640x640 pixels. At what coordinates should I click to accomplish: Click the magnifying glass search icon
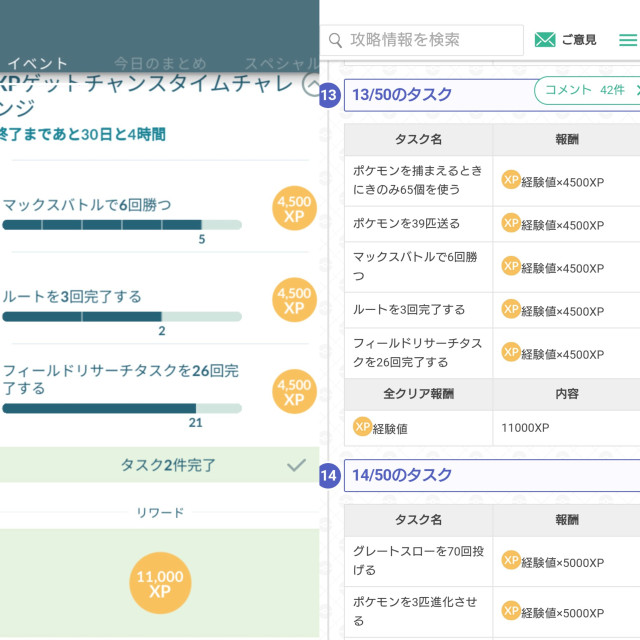tap(336, 40)
